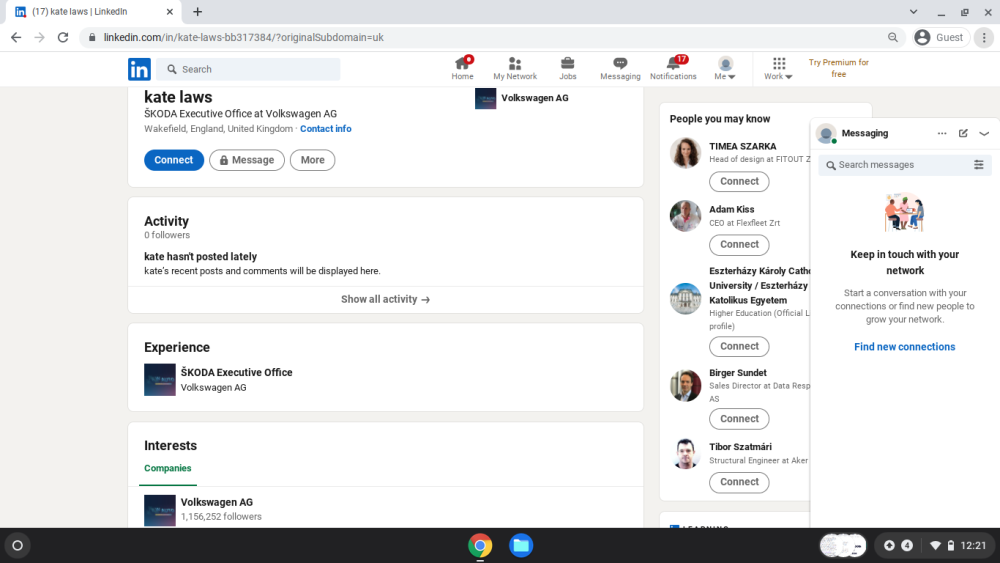Screen dimensions: 1000x563
Task: Open Notifications bell icon
Action: (673, 68)
